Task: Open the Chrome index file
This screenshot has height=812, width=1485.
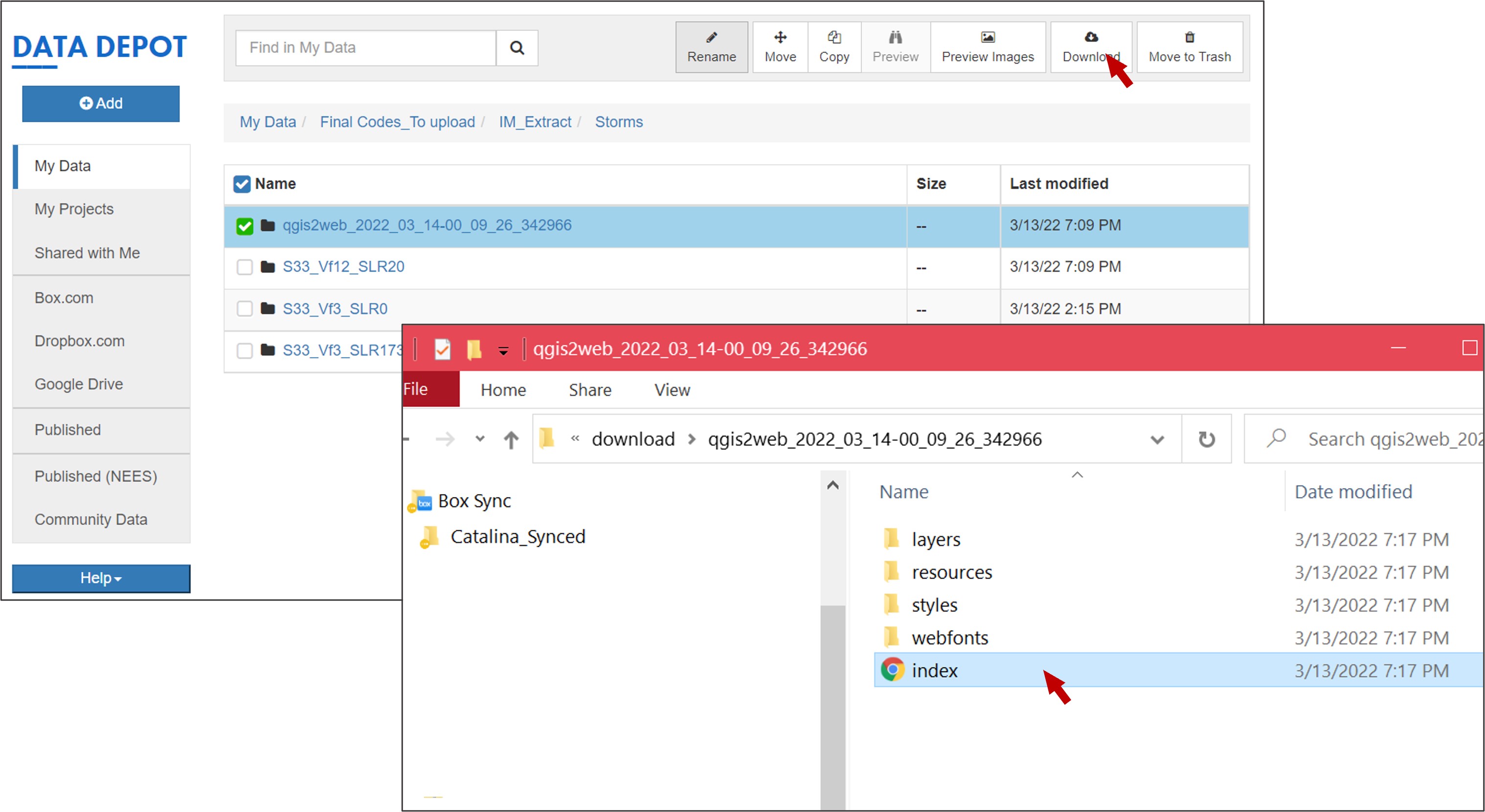Action: (934, 670)
